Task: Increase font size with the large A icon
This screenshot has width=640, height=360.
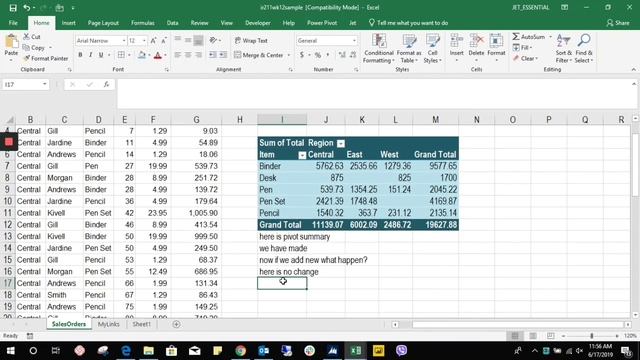Action: pyautogui.click(x=153, y=40)
